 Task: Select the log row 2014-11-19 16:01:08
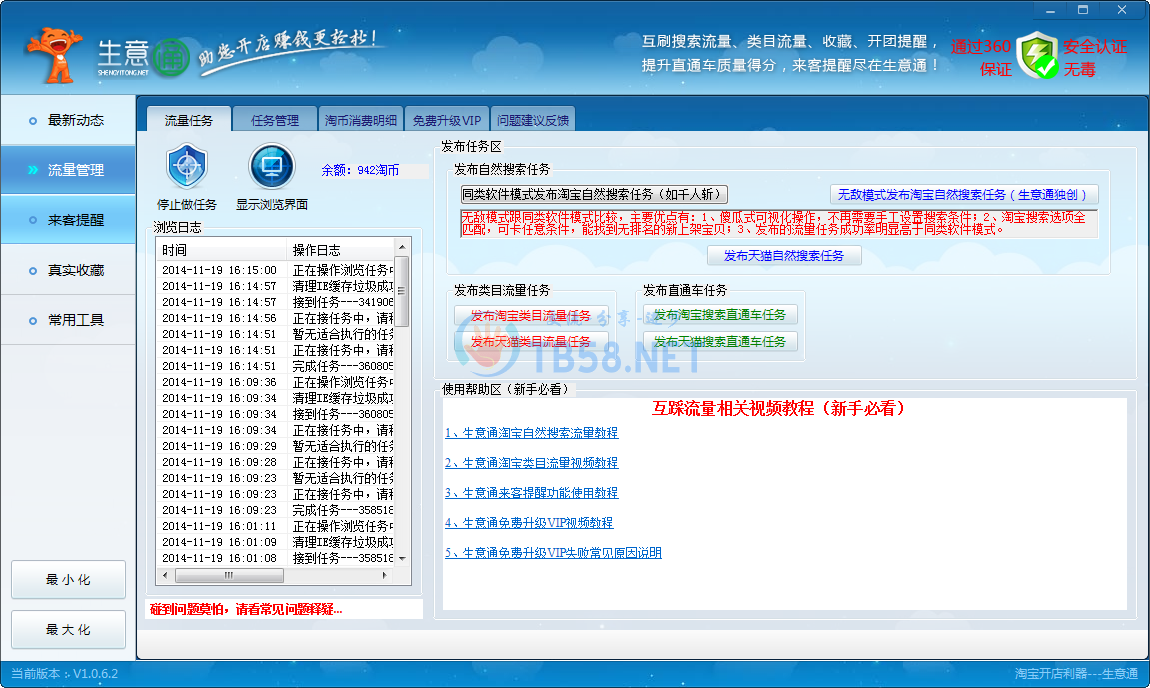tap(276, 558)
